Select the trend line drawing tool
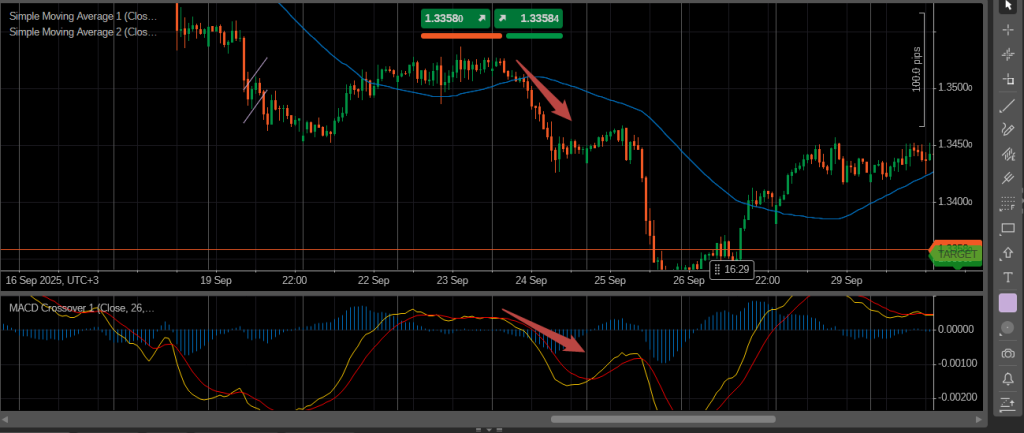Screen dimensions: 1024x433 point(1008,105)
